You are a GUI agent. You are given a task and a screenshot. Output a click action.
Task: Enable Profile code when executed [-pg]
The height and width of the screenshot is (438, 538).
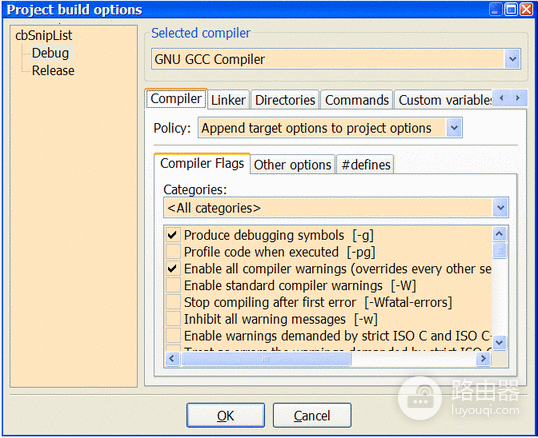(x=173, y=252)
